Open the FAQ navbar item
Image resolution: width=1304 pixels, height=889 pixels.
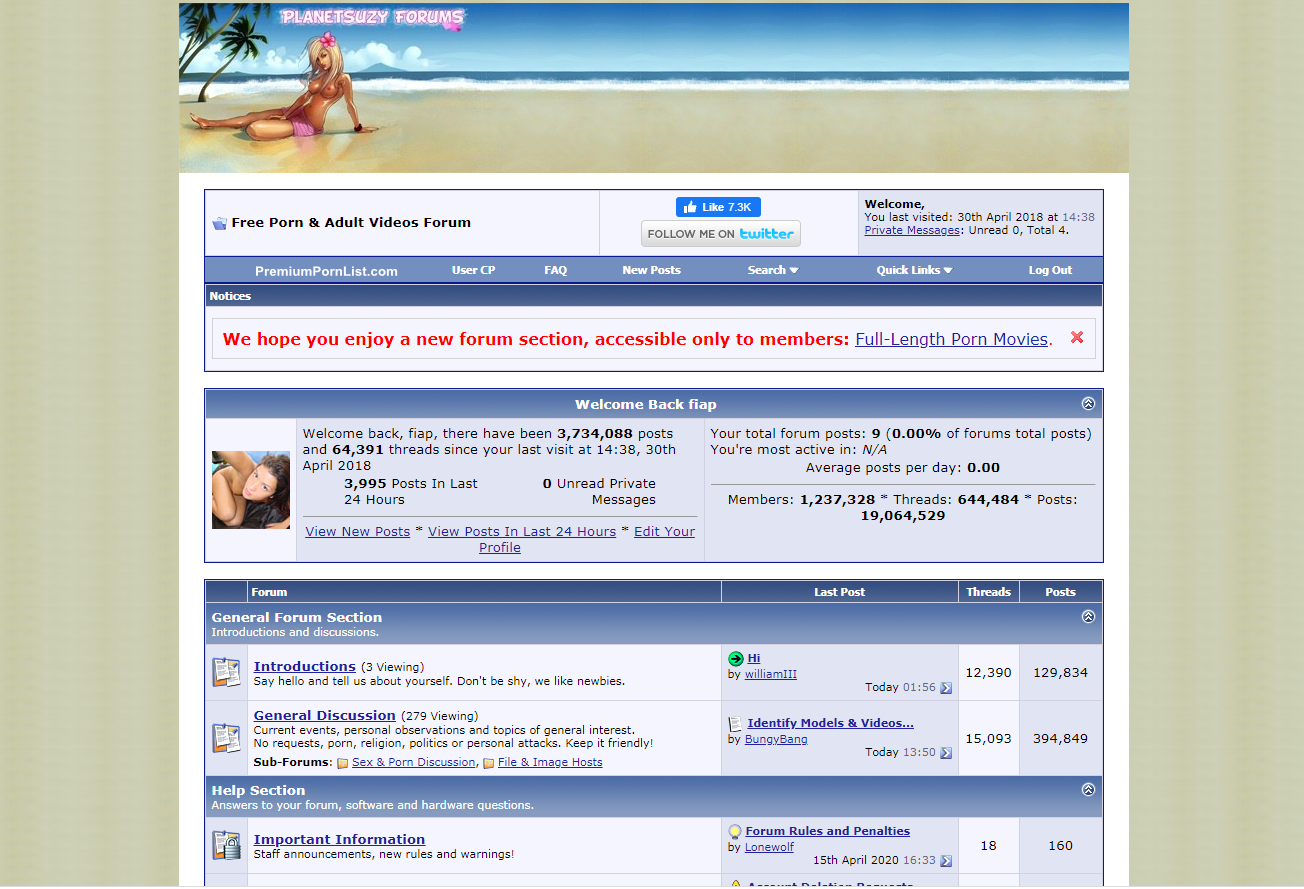point(555,270)
